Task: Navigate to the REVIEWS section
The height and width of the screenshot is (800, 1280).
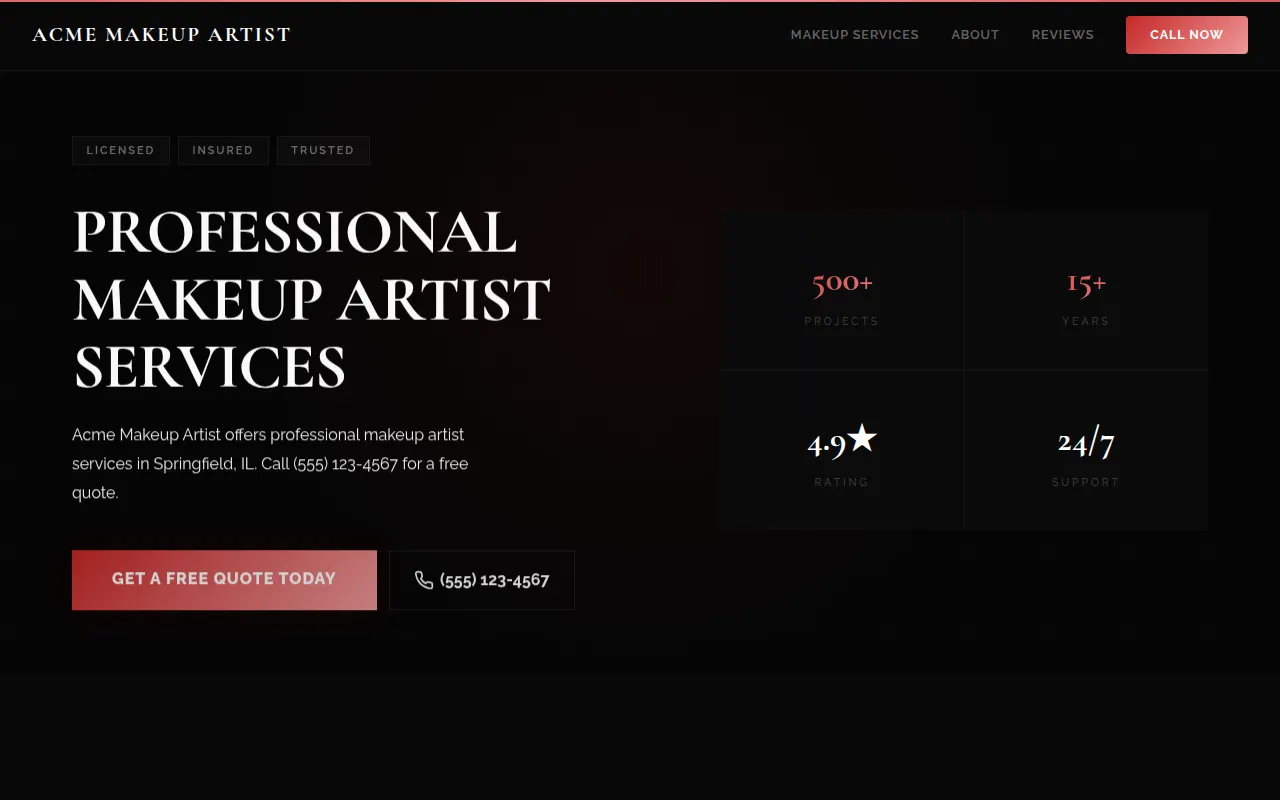Action: click(x=1062, y=35)
